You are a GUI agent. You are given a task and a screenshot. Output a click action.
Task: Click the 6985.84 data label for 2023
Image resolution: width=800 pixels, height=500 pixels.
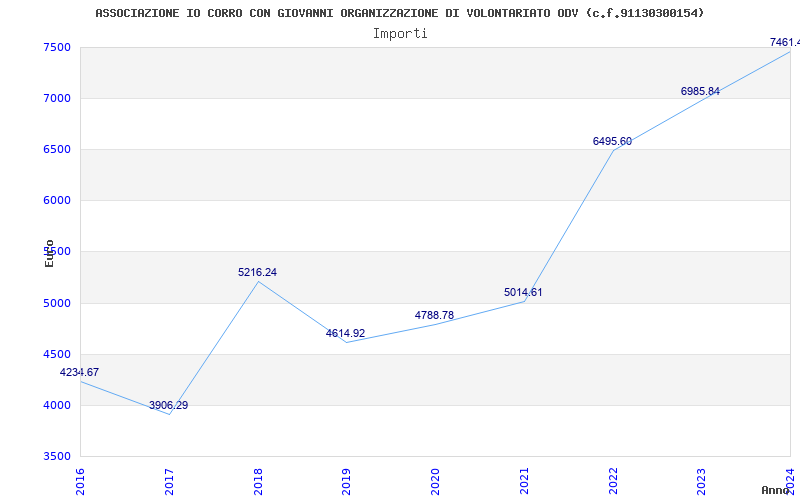tap(700, 91)
